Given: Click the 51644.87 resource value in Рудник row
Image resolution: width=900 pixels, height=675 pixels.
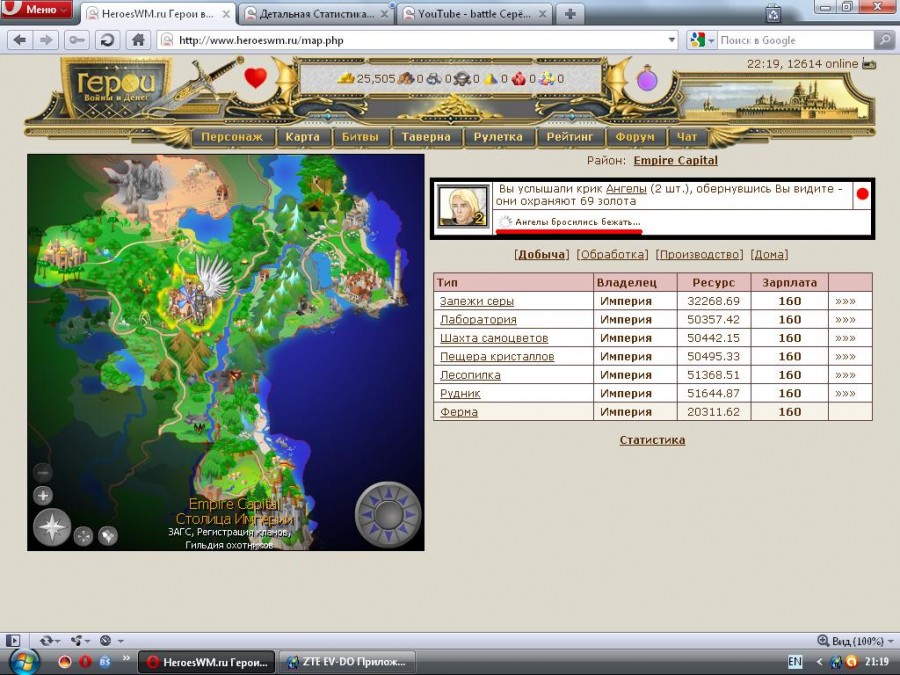Looking at the screenshot, I should (713, 393).
